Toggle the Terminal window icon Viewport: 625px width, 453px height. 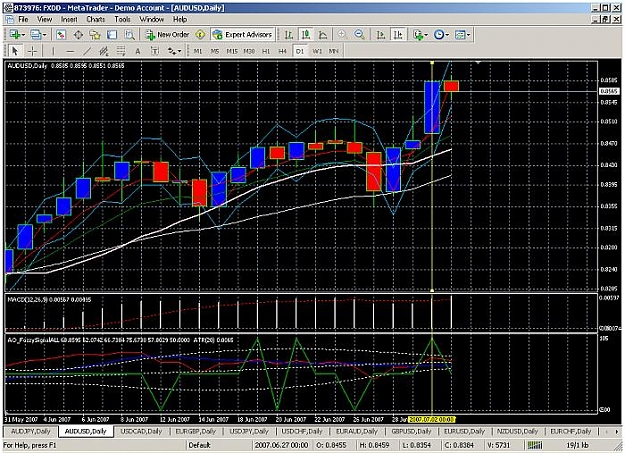(112, 35)
